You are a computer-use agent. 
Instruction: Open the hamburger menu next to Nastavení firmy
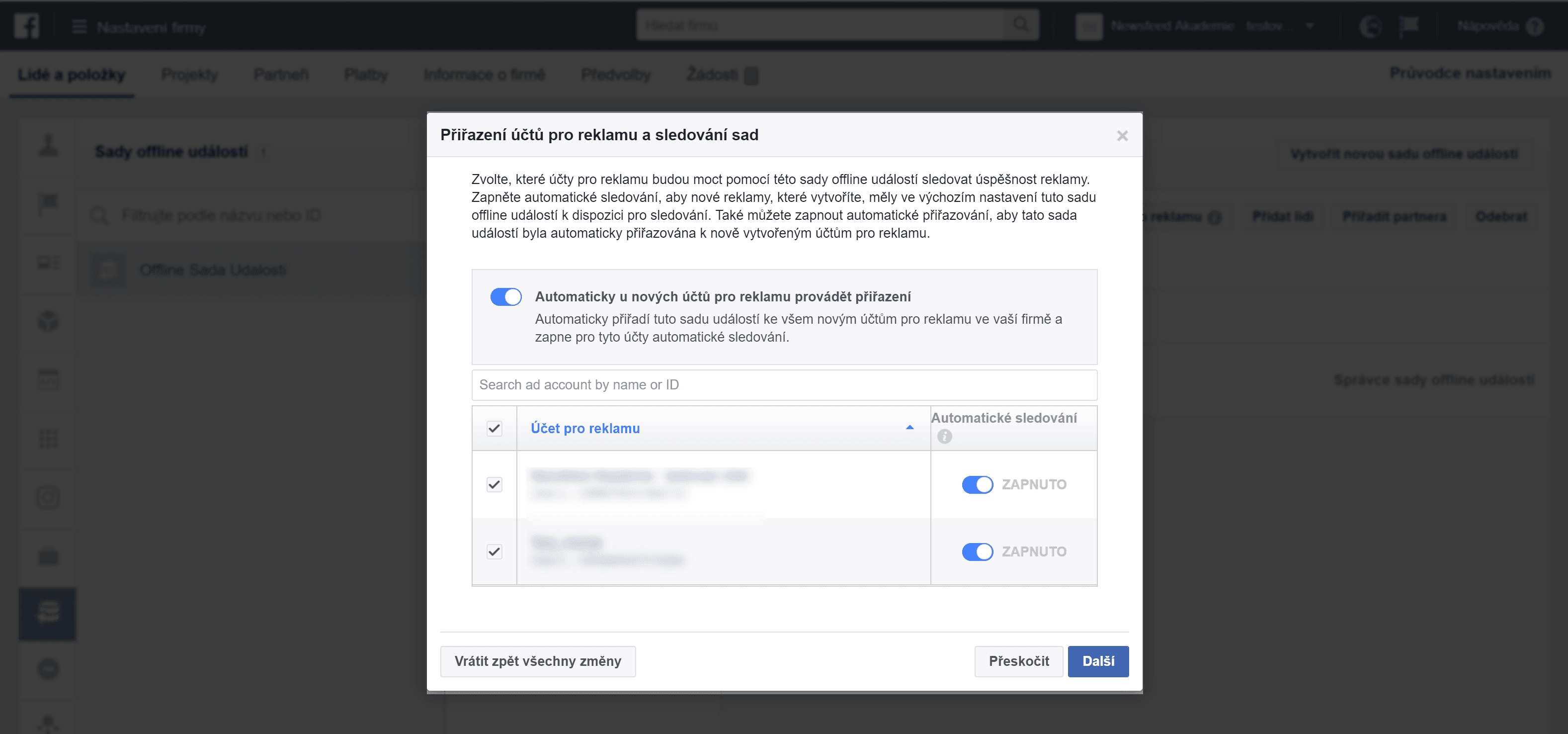(x=79, y=27)
